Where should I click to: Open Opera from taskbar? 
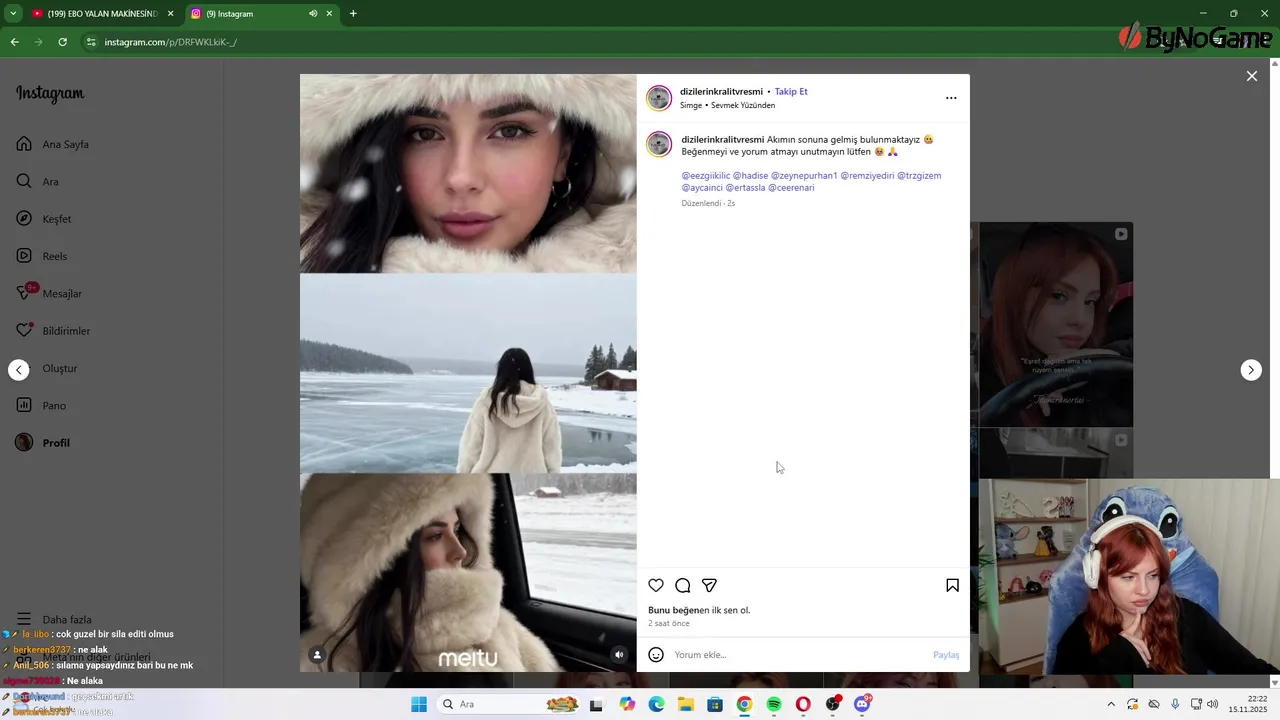[x=803, y=704]
